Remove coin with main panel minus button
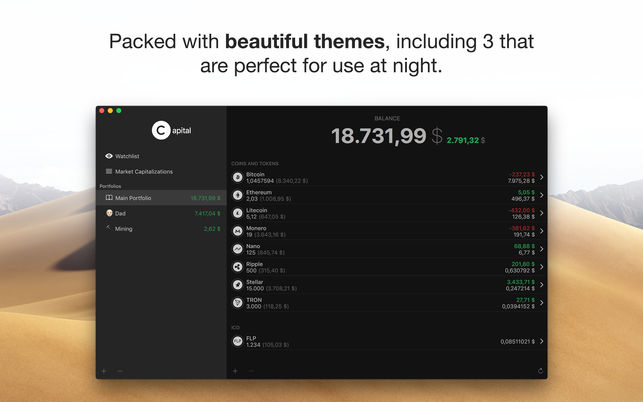This screenshot has width=643, height=402. [x=251, y=371]
